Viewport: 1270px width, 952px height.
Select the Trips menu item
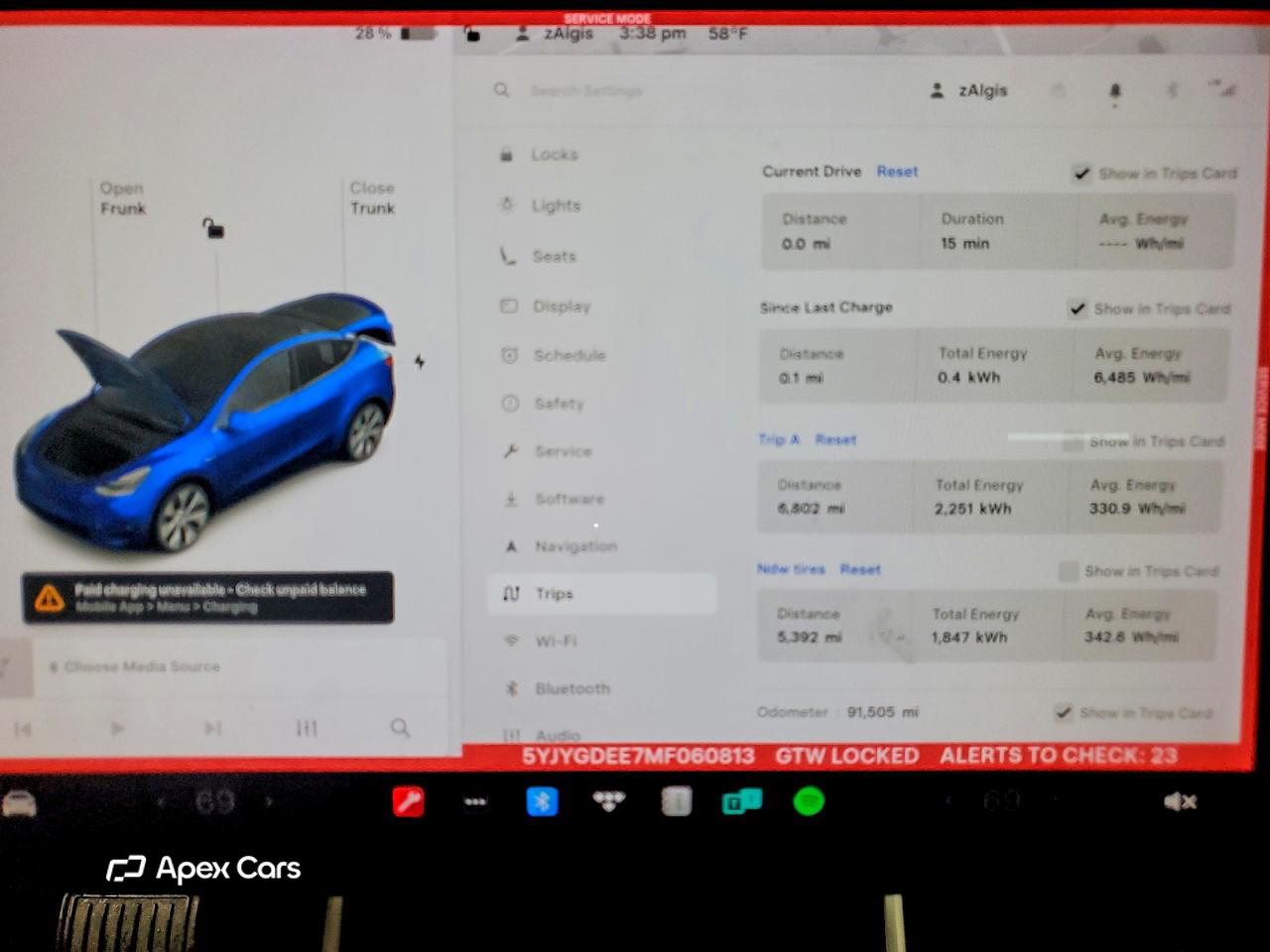tap(601, 593)
